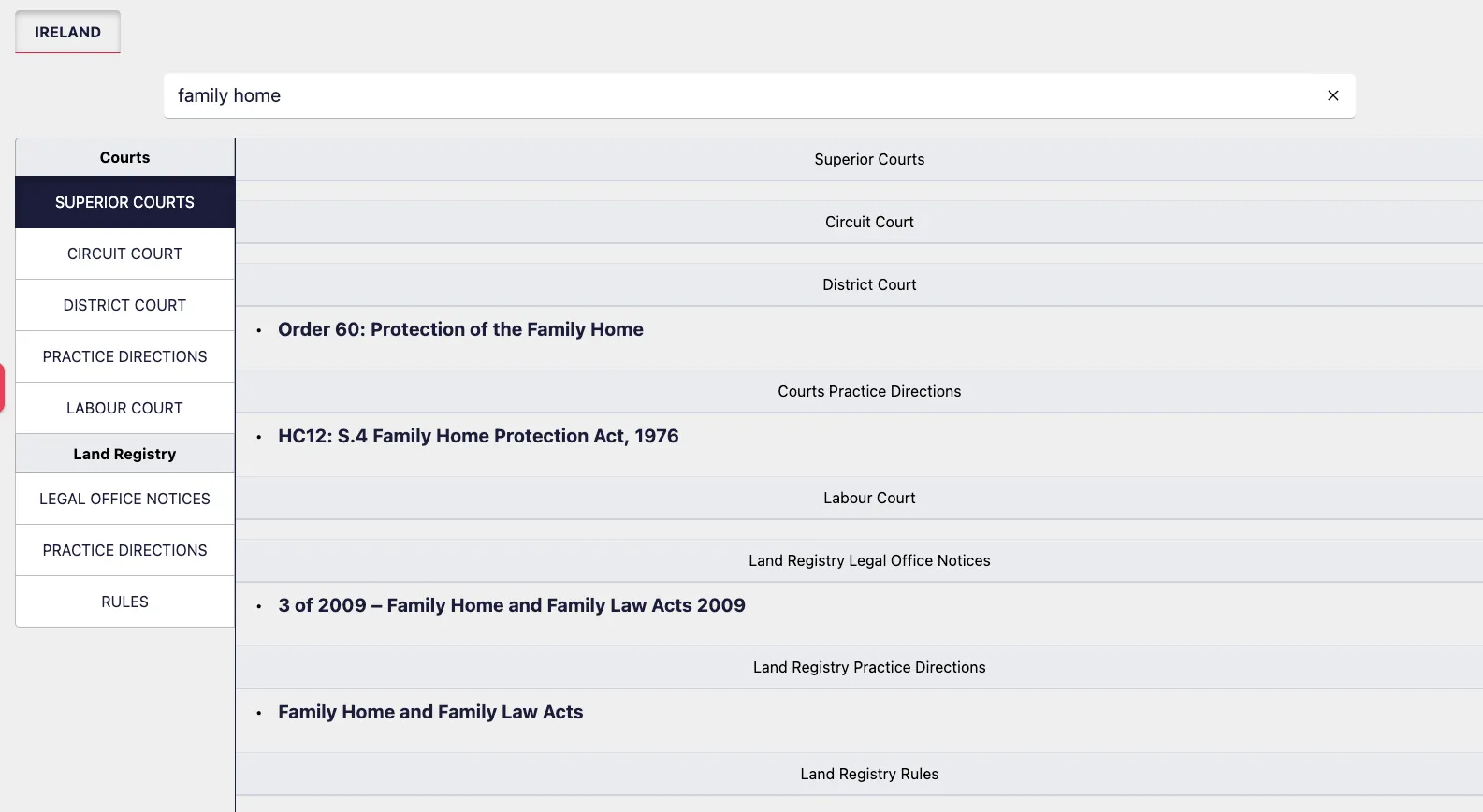This screenshot has height=812, width=1483.
Task: Open HC12: S.4 Family Home Protection Act
Action: 478,436
